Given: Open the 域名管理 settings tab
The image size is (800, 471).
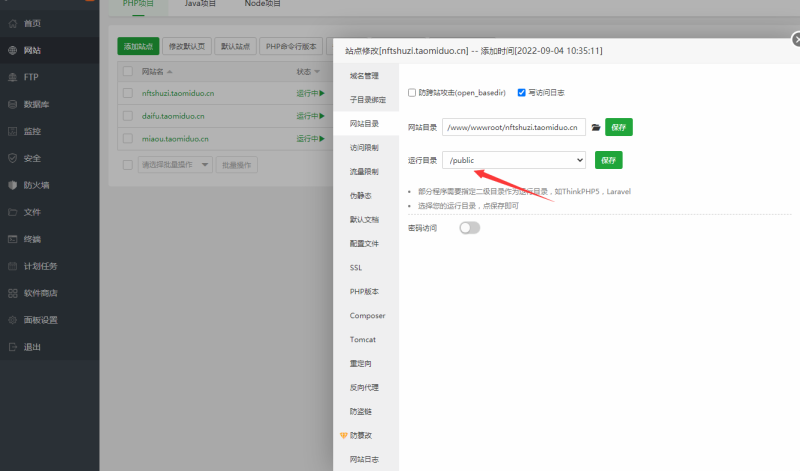Looking at the screenshot, I should click(x=364, y=76).
